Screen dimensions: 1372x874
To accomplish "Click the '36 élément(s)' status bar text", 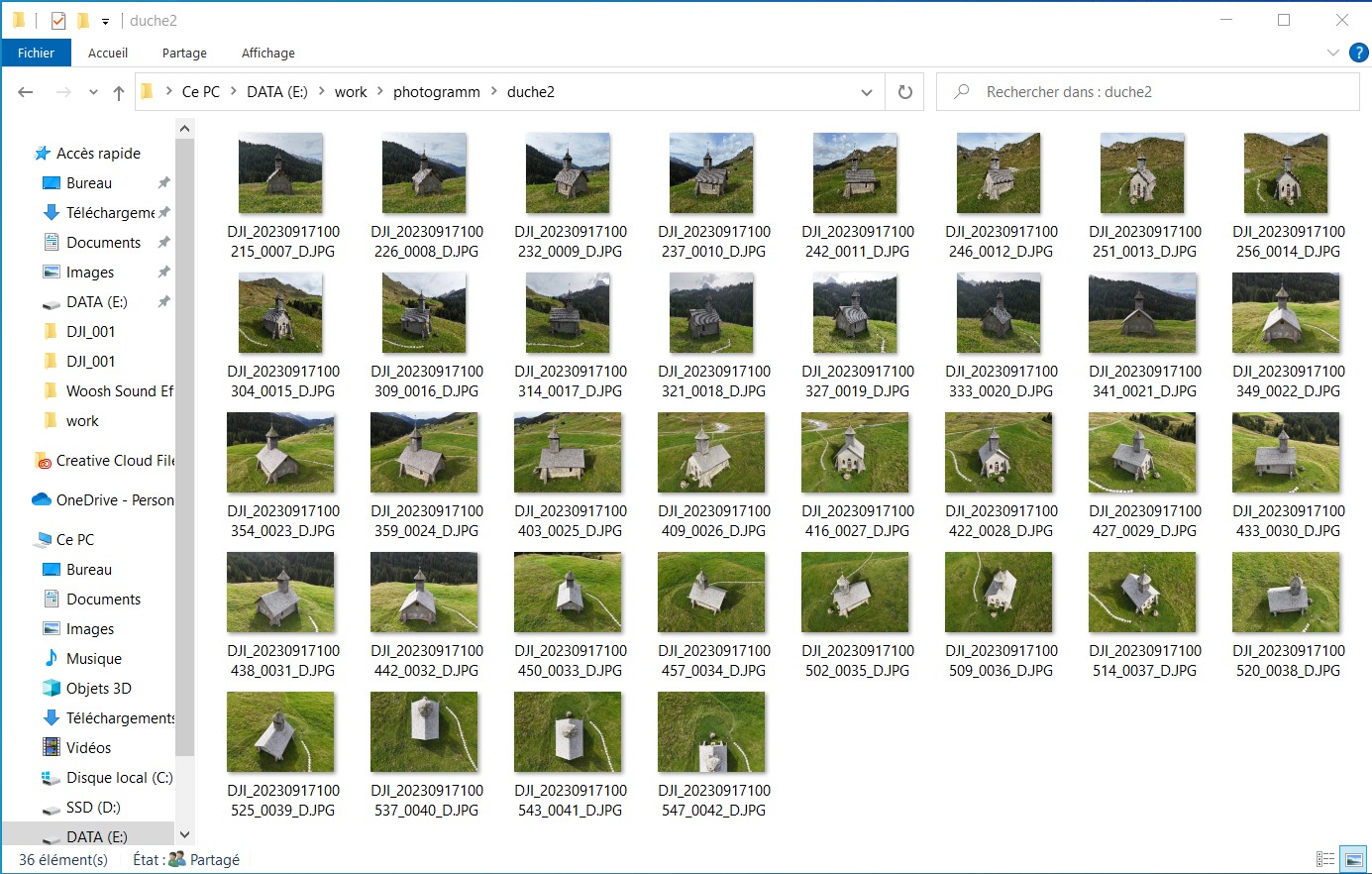I will (x=63, y=860).
